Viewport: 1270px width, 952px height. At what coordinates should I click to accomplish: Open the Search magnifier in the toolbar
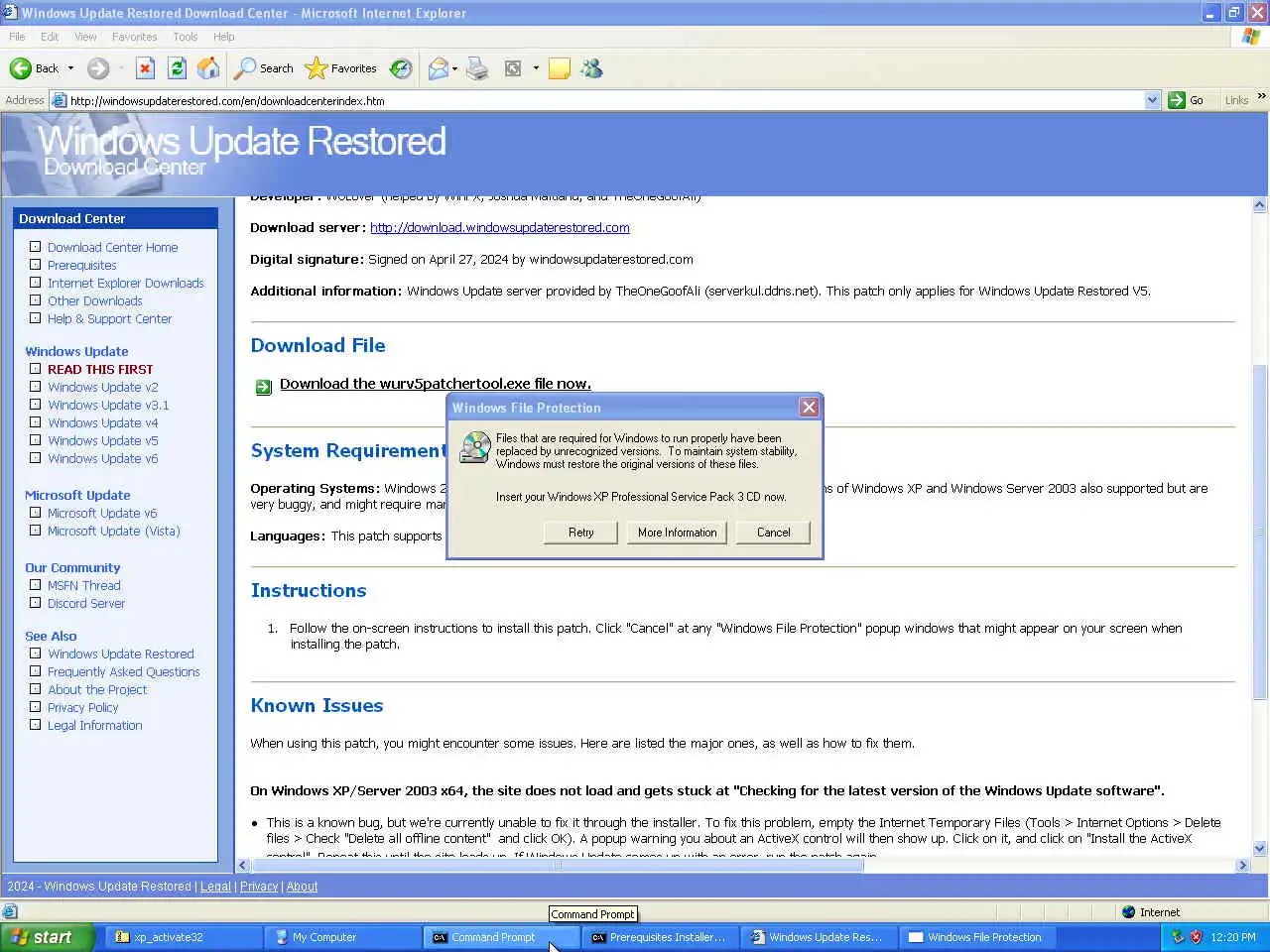[x=264, y=68]
